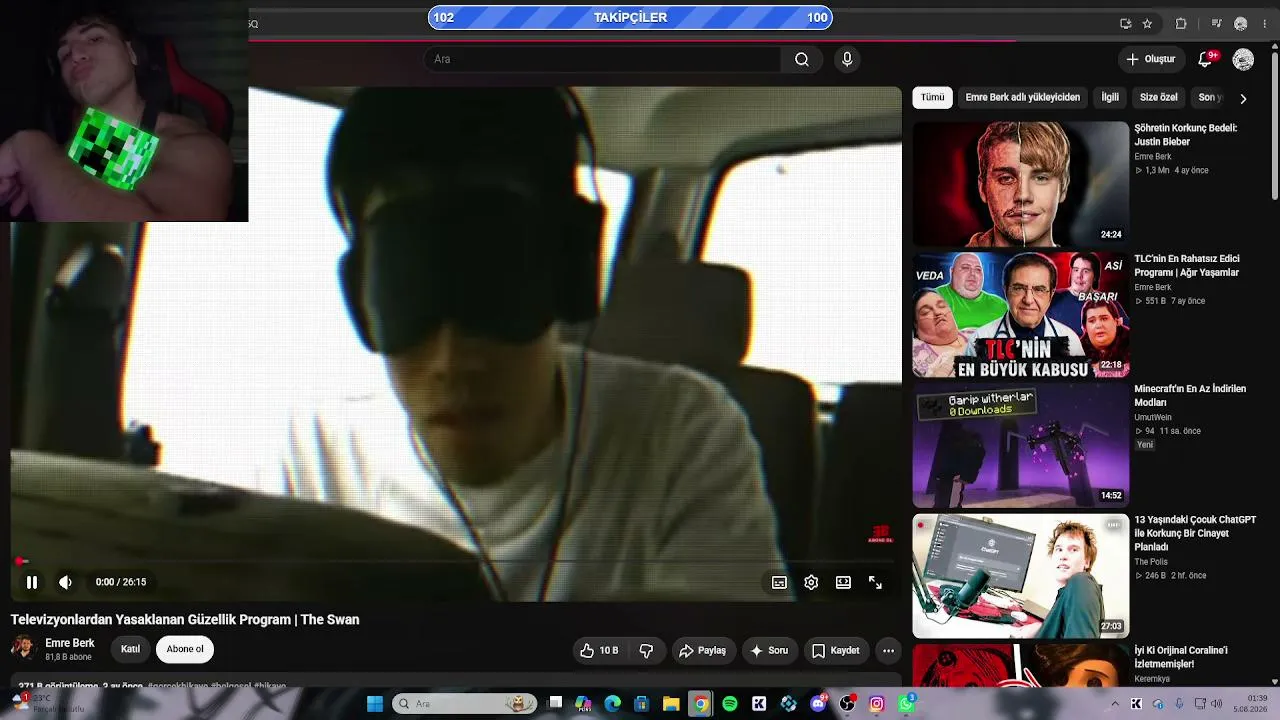Open the Justin Bieber video thumbnail
This screenshot has width=1280, height=720.
tap(1020, 184)
